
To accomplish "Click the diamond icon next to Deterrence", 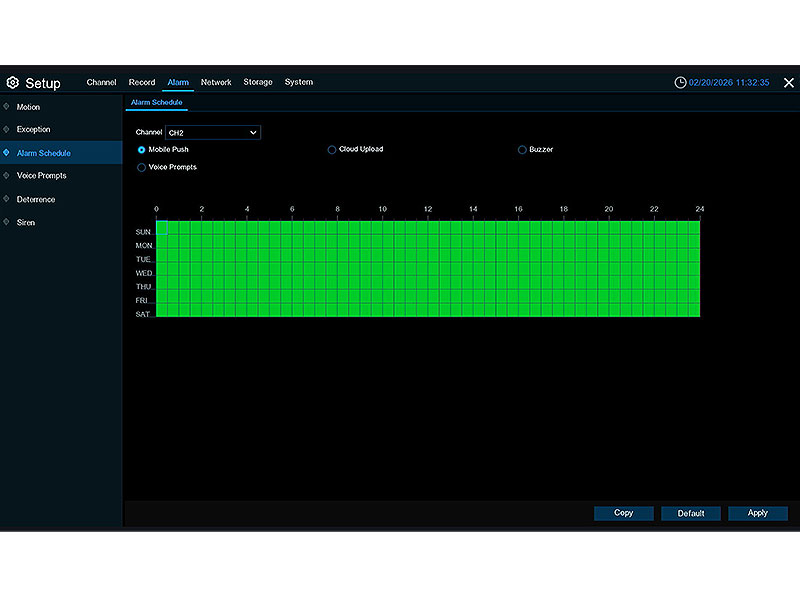I will 7,199.
